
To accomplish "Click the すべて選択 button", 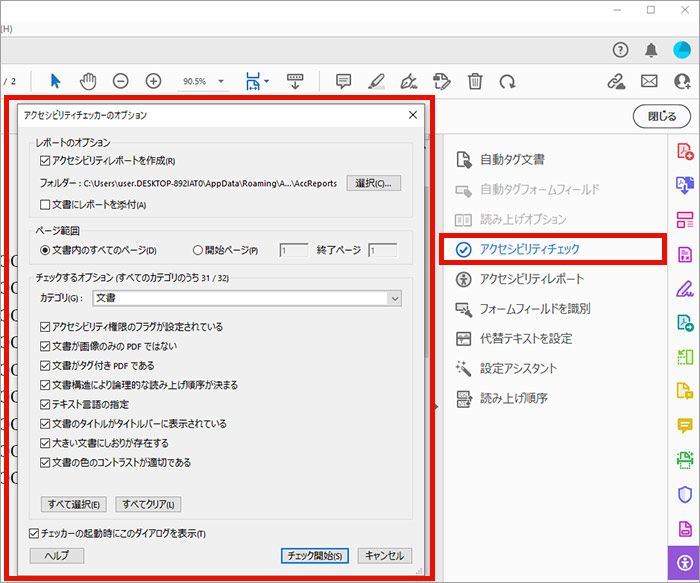I will click(x=74, y=504).
